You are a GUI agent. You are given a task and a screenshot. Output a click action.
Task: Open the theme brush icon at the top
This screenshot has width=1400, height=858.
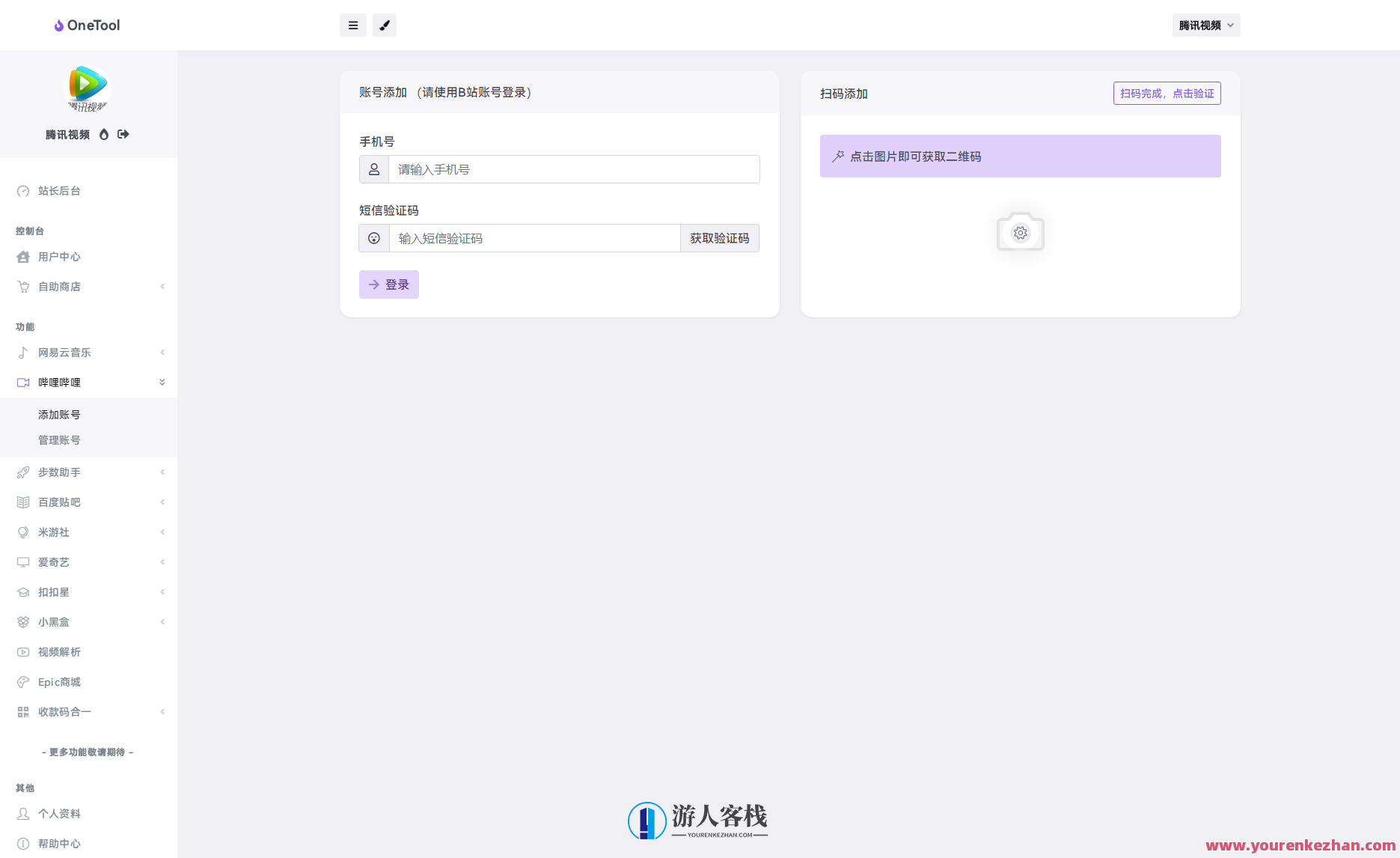click(384, 25)
